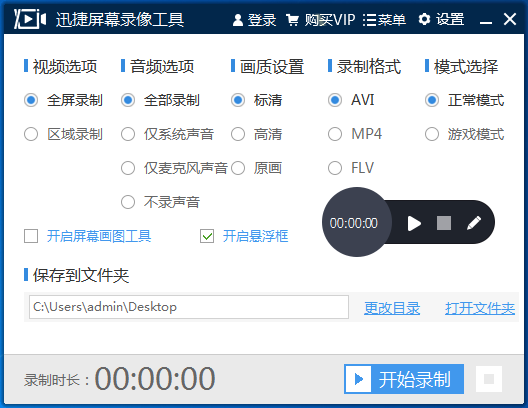This screenshot has height=408, width=528.
Task: Select 标清 quality
Action: point(257,100)
